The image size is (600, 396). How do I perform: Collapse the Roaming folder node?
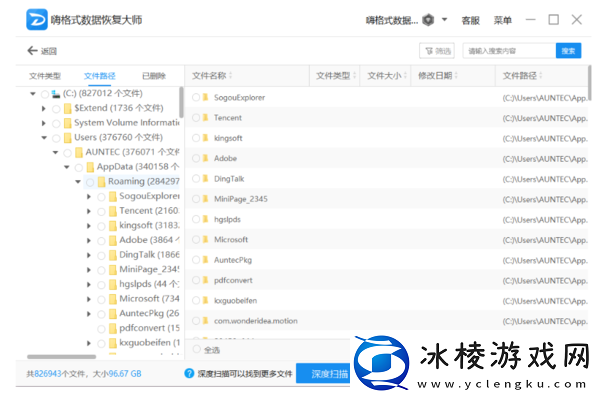78,182
